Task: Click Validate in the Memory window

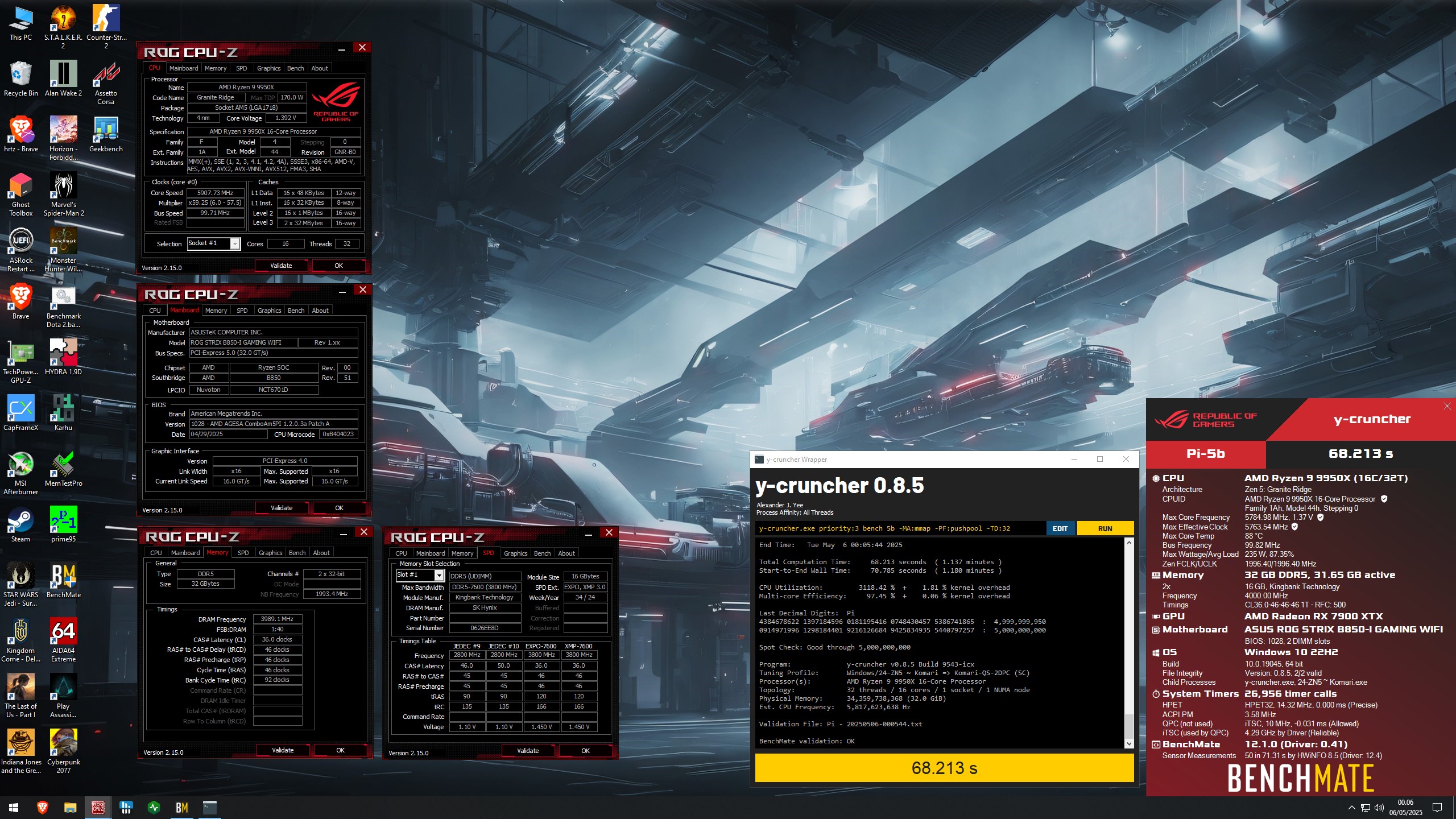Action: coord(283,750)
